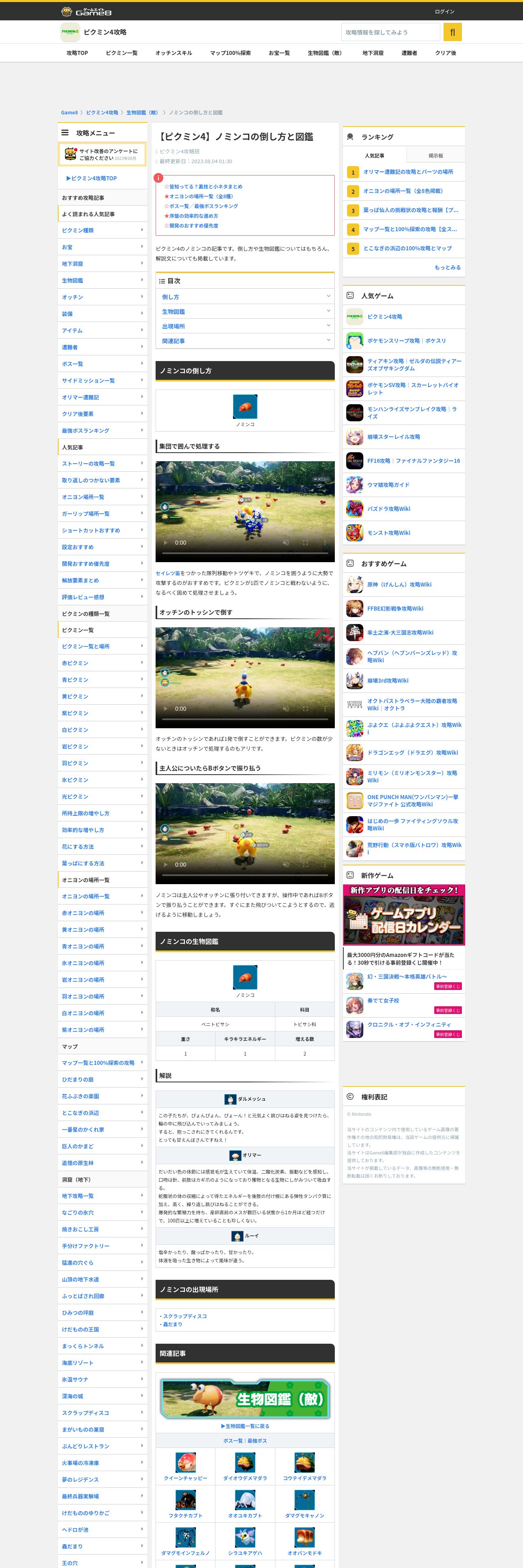
Task: Open fullscreen on the first gameplay video
Action: (305, 542)
